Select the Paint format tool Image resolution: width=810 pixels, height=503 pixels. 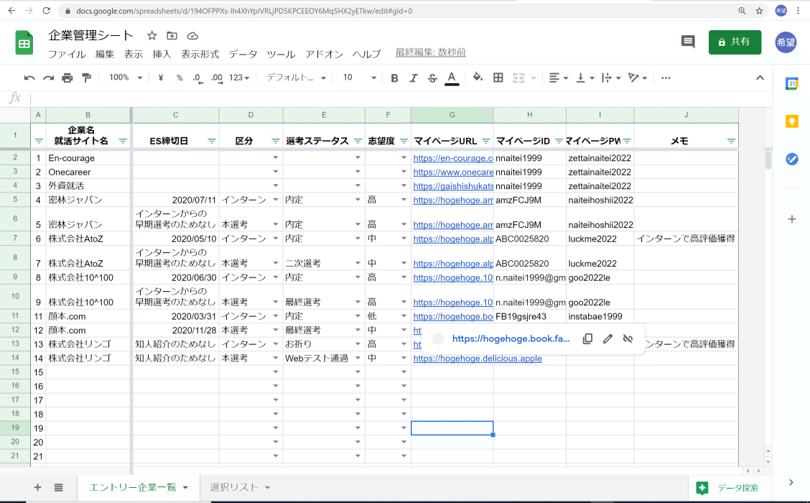tap(86, 78)
